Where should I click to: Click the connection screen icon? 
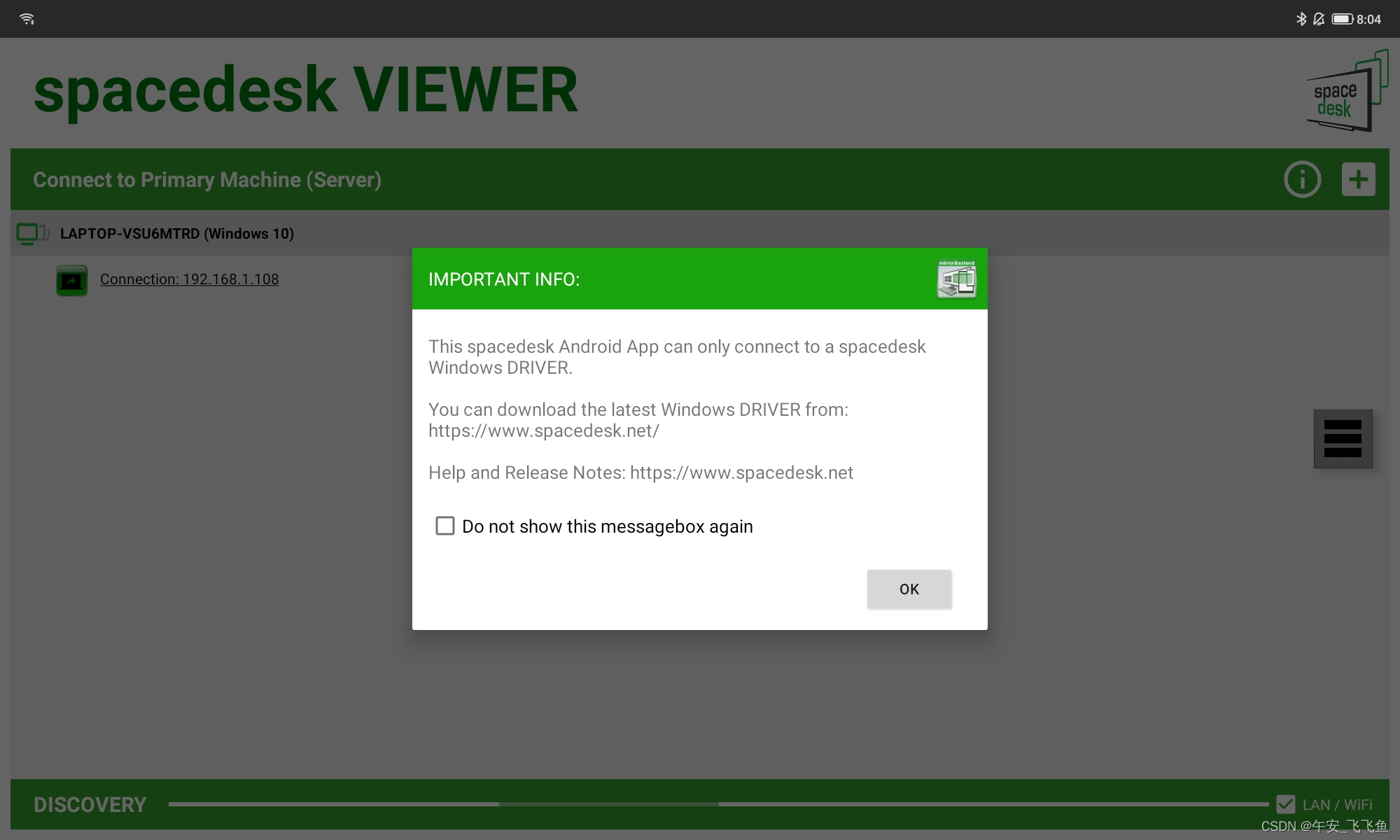(x=72, y=281)
